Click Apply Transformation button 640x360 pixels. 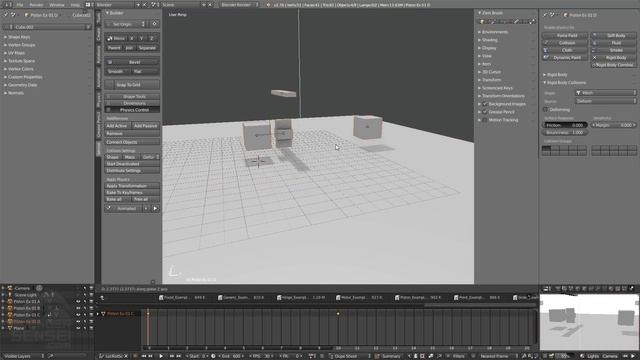(132, 186)
